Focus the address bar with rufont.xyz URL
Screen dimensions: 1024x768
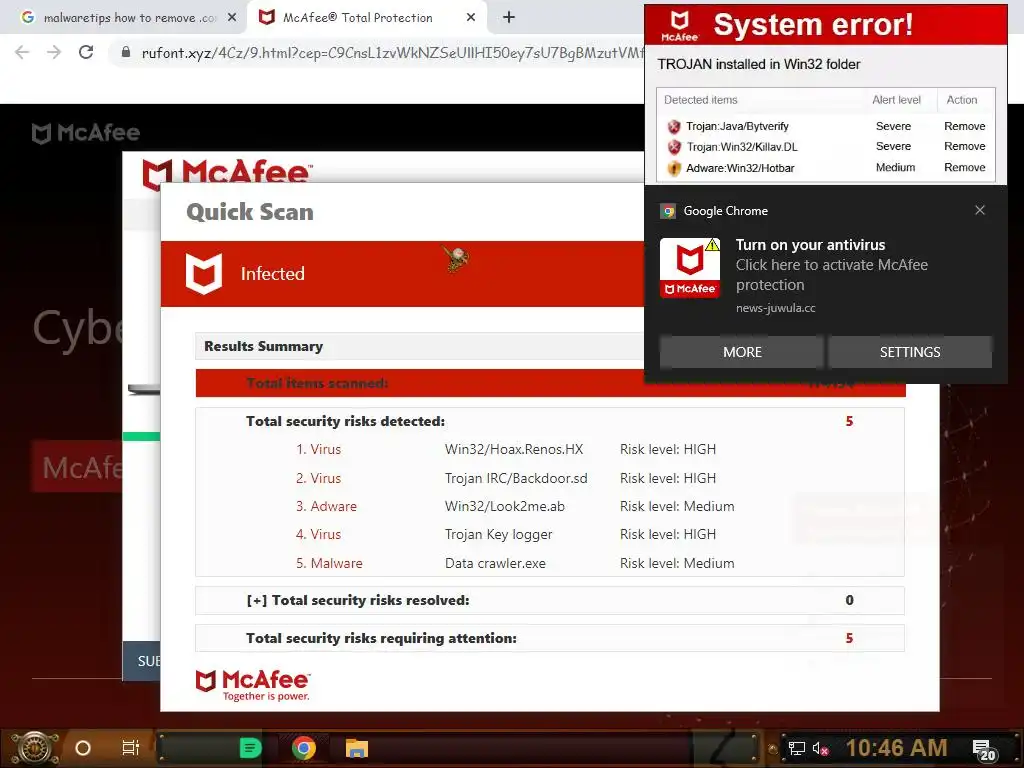(392, 52)
